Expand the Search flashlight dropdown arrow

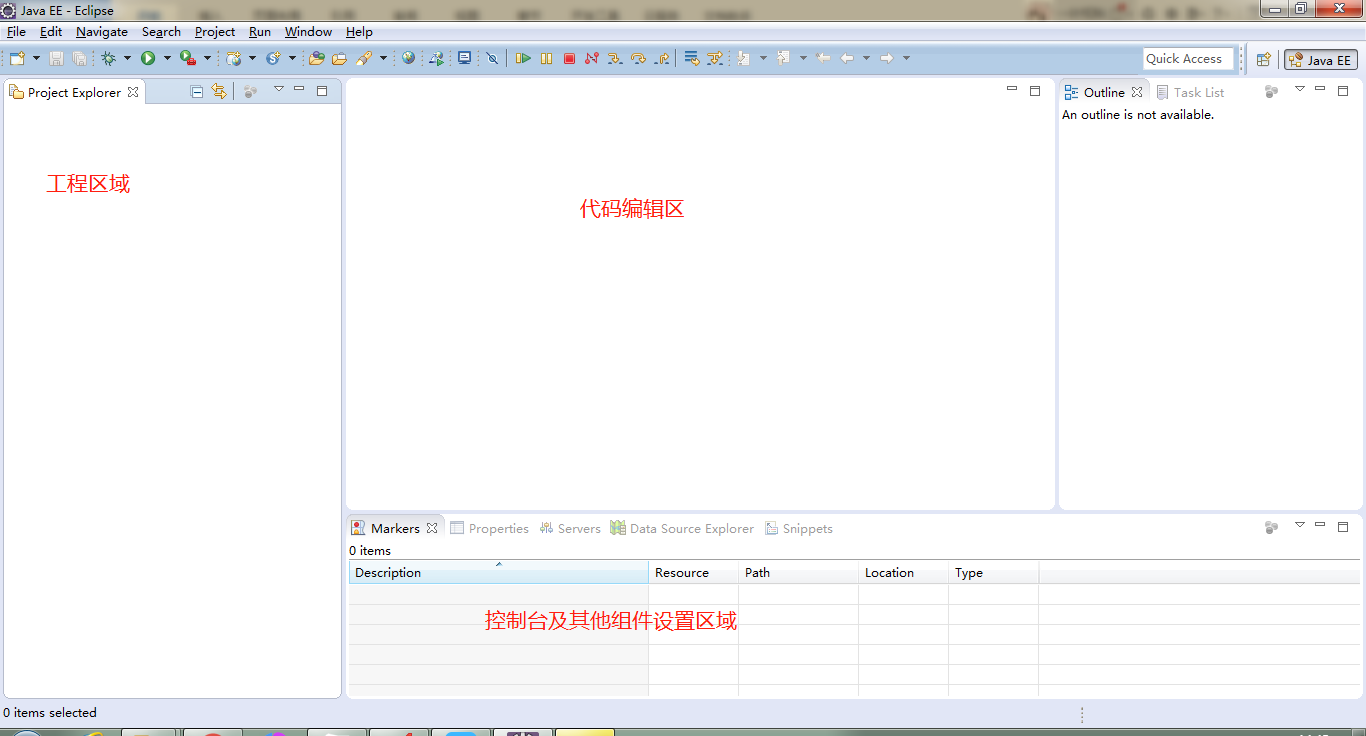[x=383, y=58]
